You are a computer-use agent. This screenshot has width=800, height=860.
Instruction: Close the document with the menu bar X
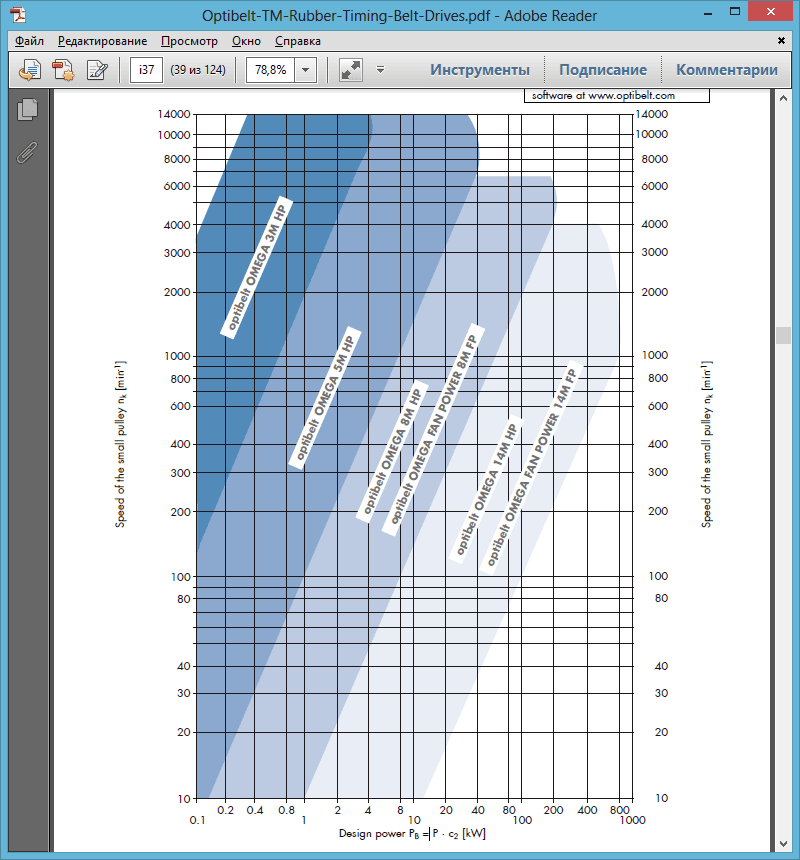[x=781, y=41]
